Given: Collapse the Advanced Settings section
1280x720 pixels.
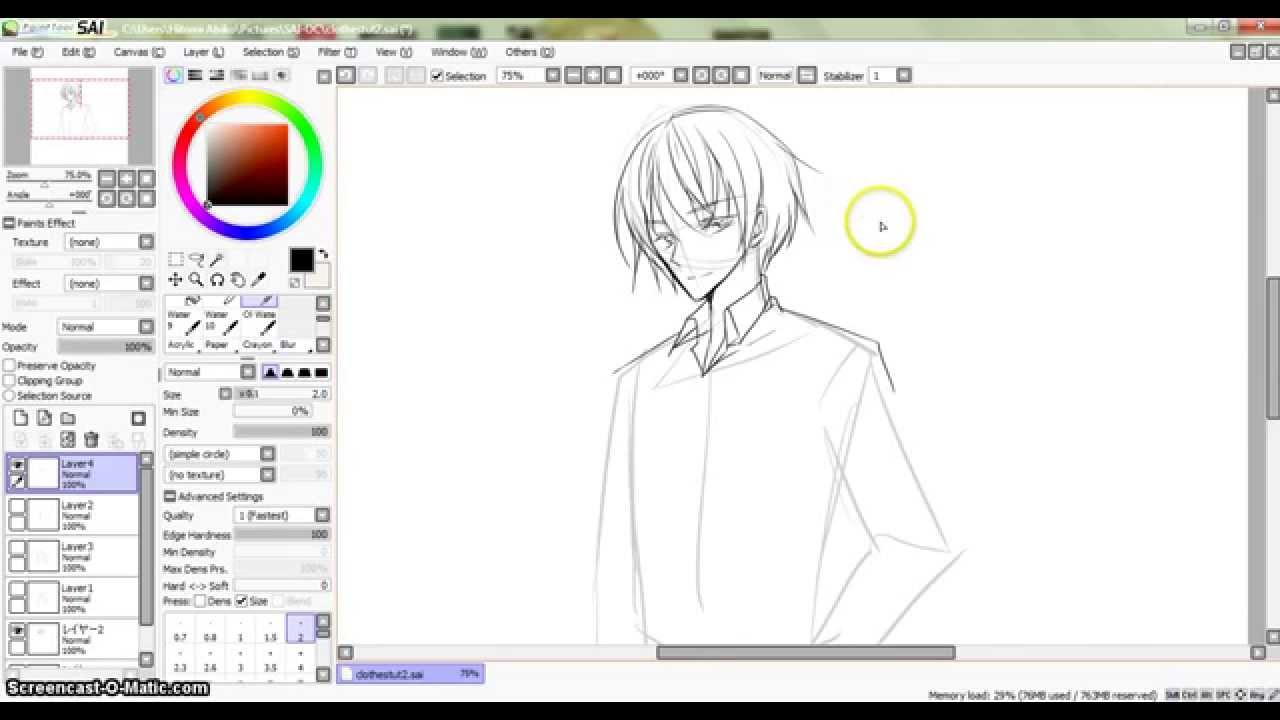Looking at the screenshot, I should point(169,496).
